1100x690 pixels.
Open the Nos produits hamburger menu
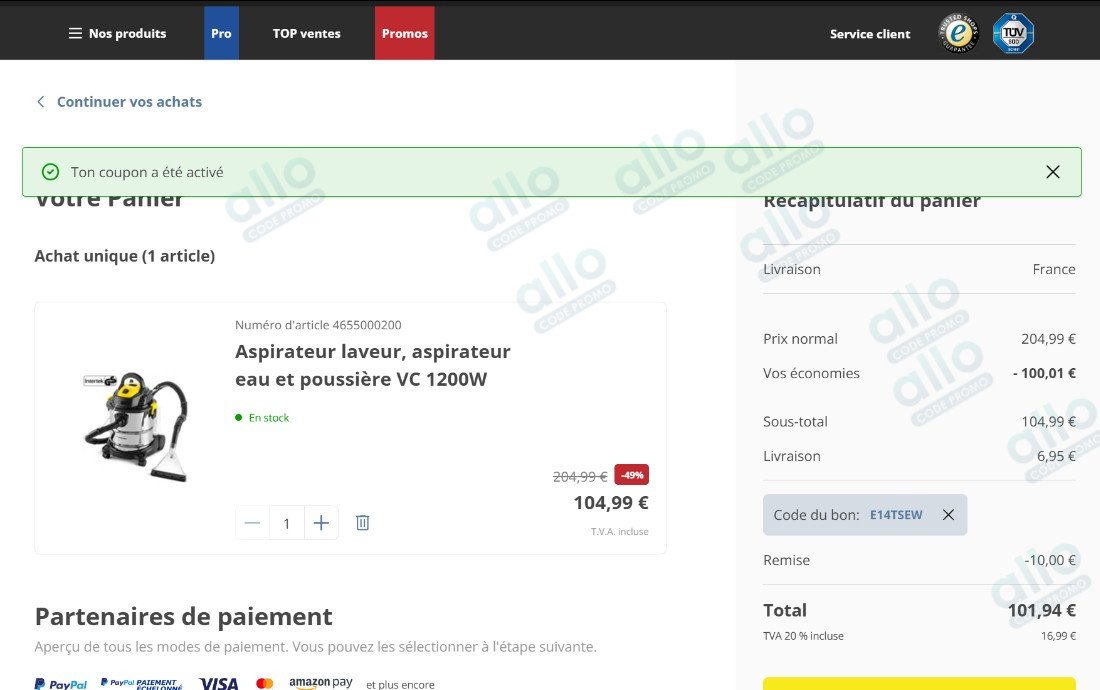click(x=117, y=33)
